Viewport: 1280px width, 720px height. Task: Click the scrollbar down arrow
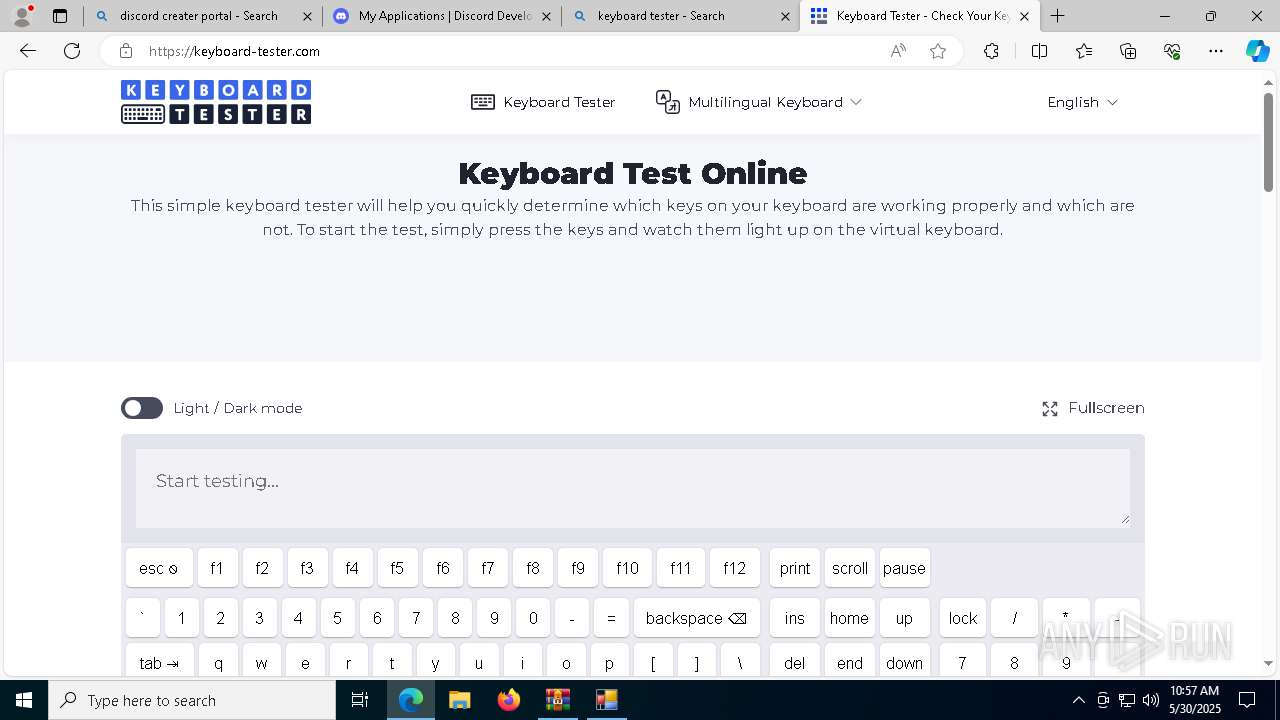(1268, 663)
